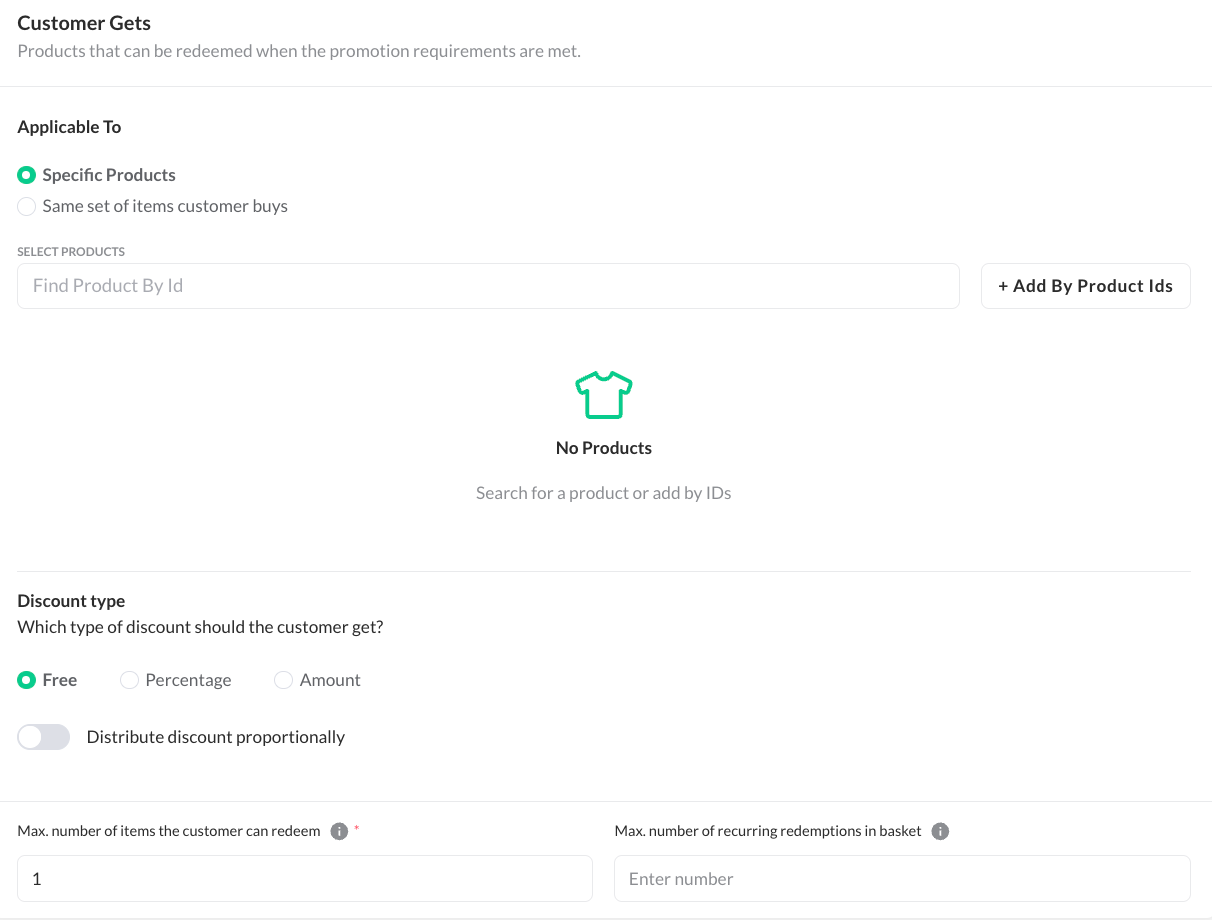Click info icon beside recurring redemptions label

click(x=940, y=831)
